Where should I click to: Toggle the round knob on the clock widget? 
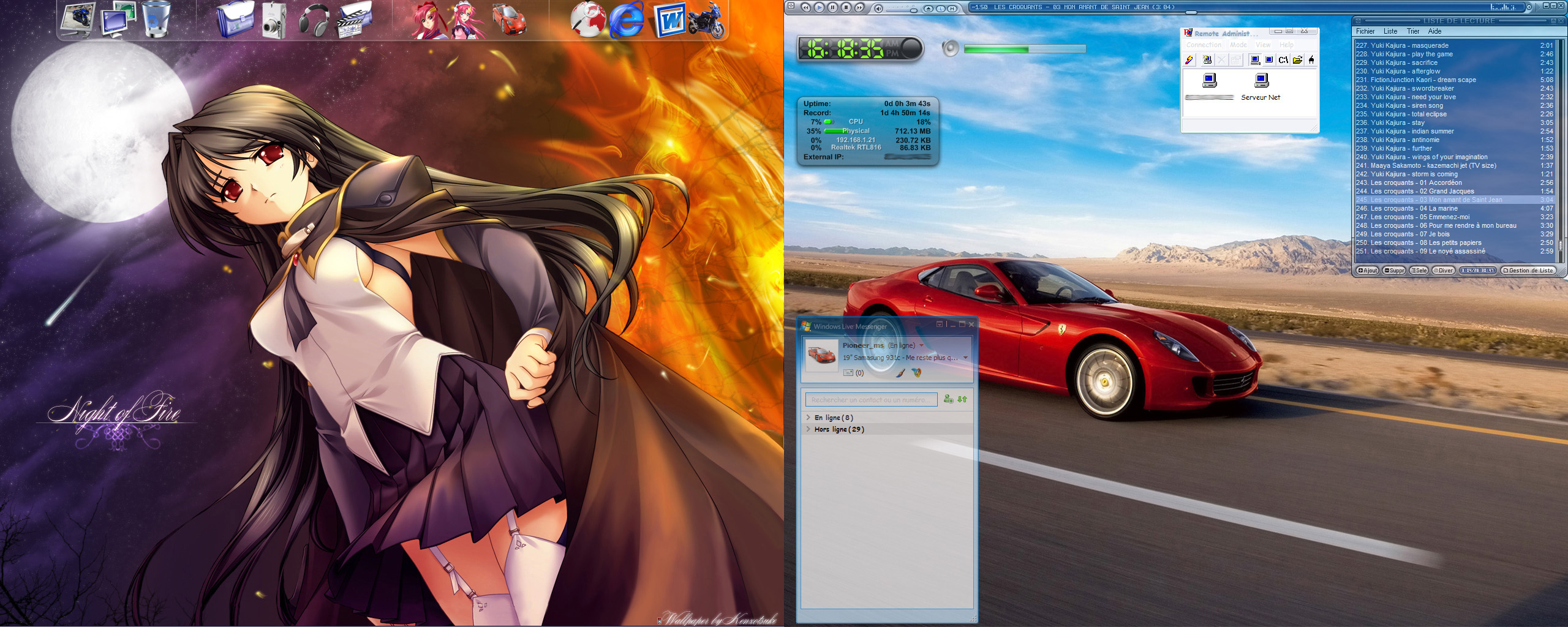[911, 48]
